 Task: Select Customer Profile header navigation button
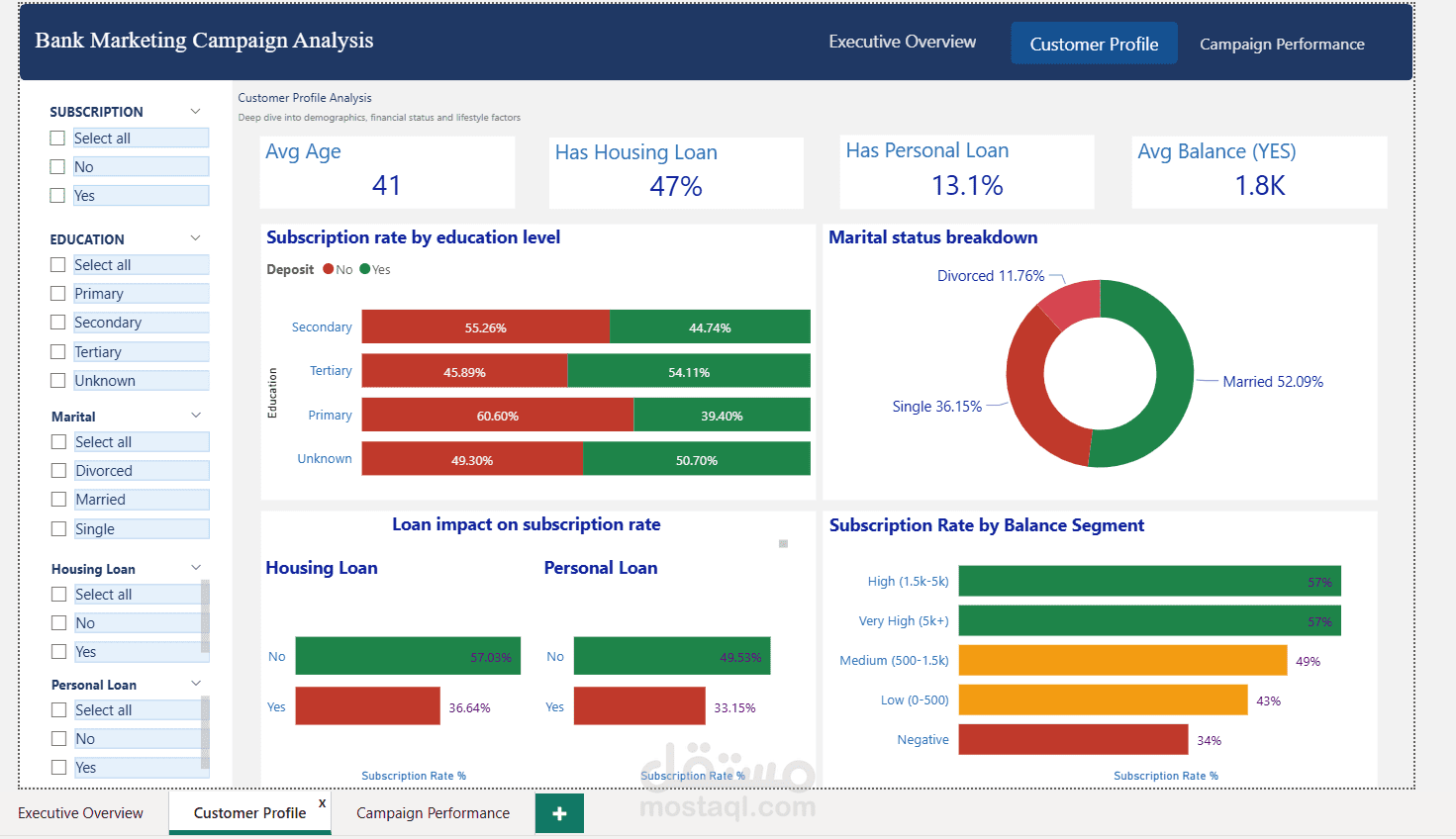[x=1094, y=44]
